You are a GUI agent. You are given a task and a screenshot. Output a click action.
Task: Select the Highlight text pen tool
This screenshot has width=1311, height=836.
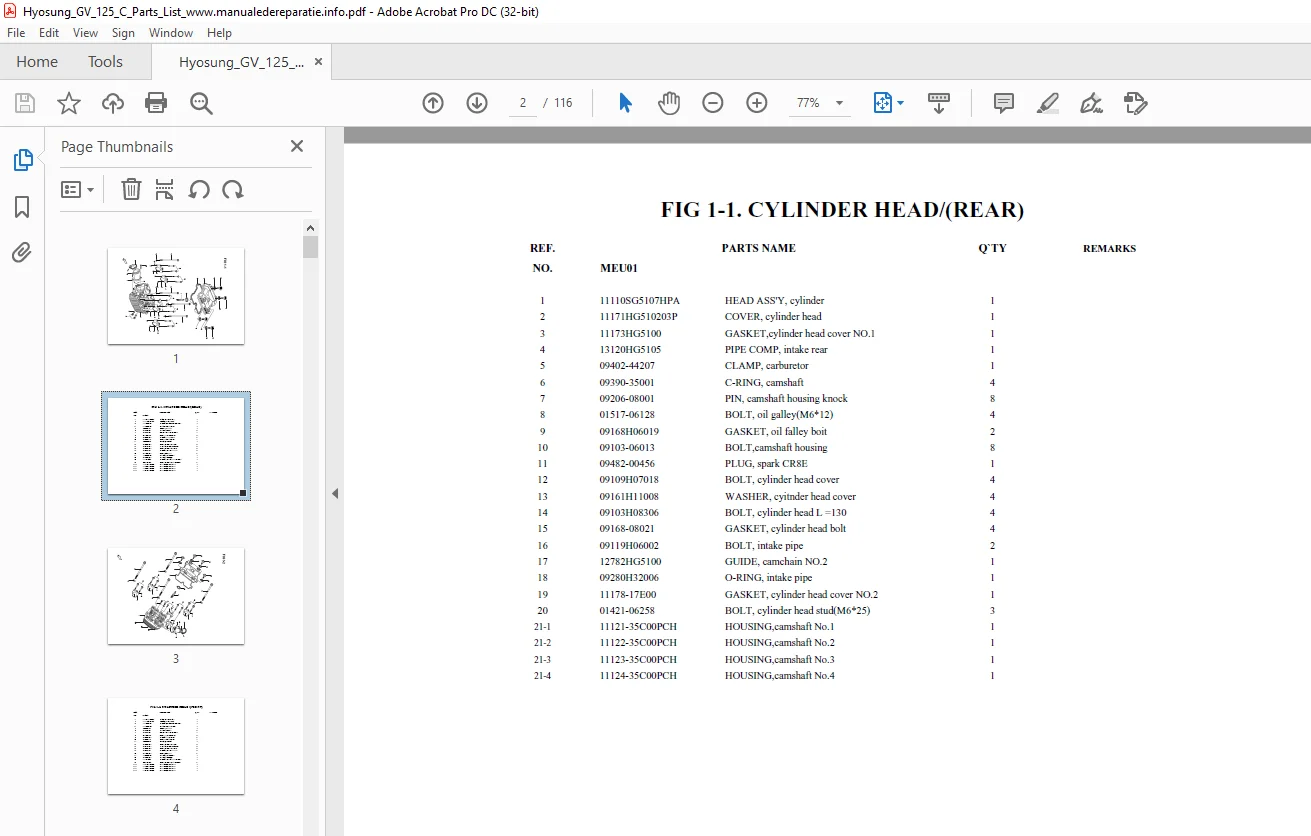[1048, 103]
